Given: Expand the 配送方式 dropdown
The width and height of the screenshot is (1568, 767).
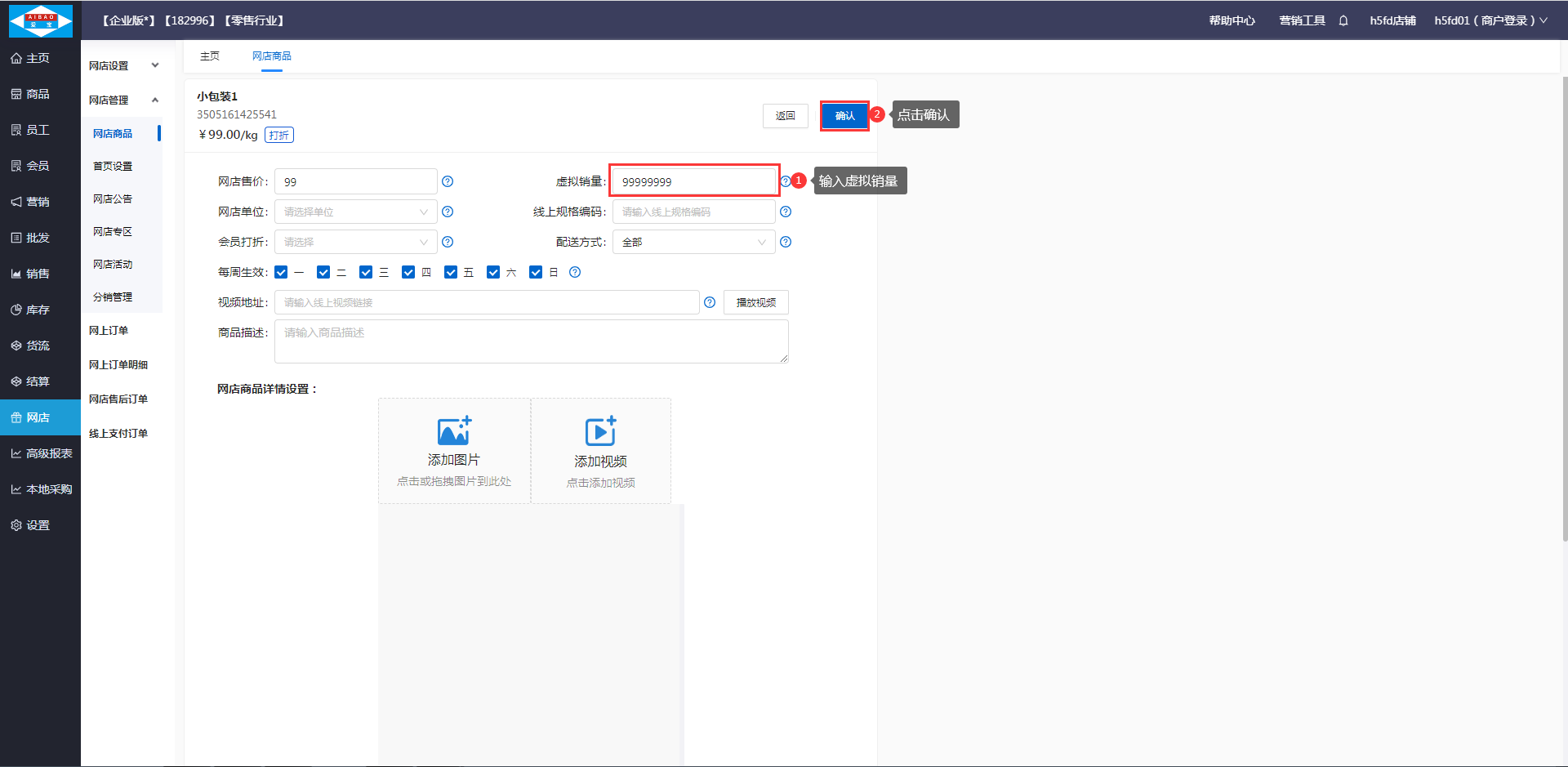Looking at the screenshot, I should (x=693, y=242).
